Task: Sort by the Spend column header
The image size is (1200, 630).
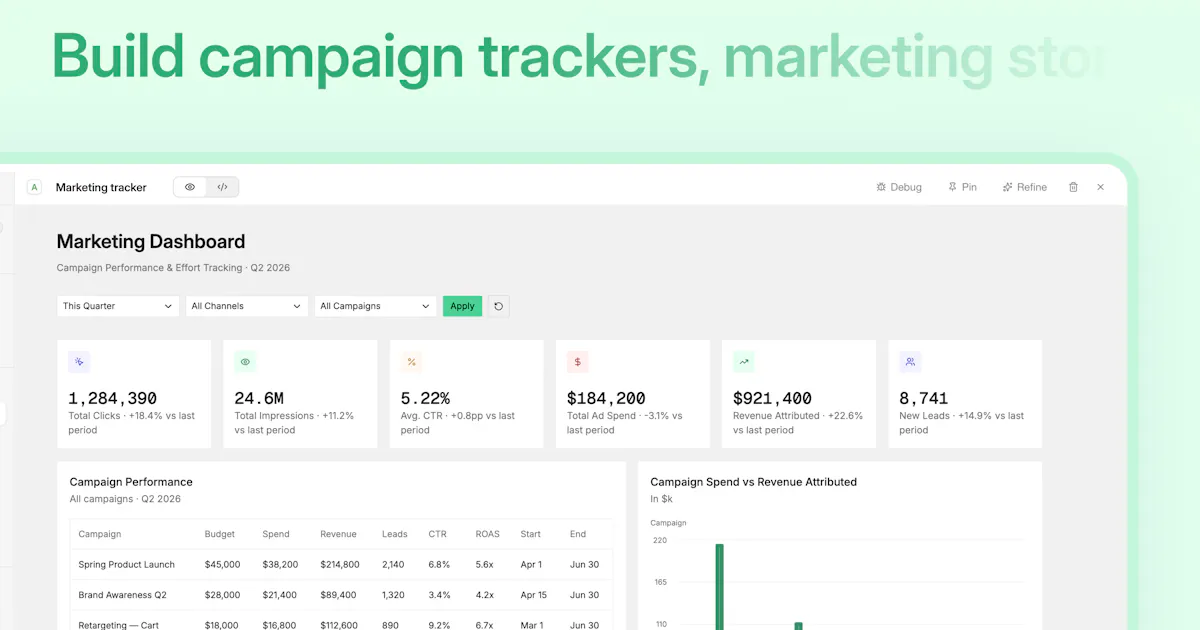Action: [x=275, y=534]
